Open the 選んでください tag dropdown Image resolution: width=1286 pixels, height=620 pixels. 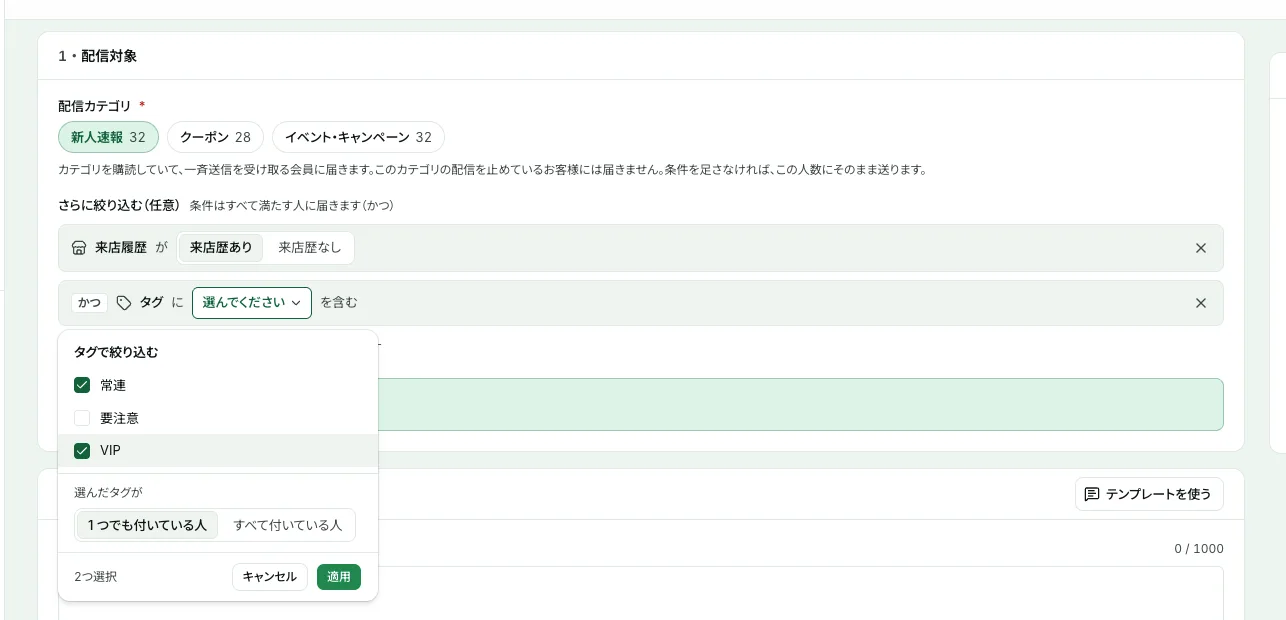click(x=252, y=303)
